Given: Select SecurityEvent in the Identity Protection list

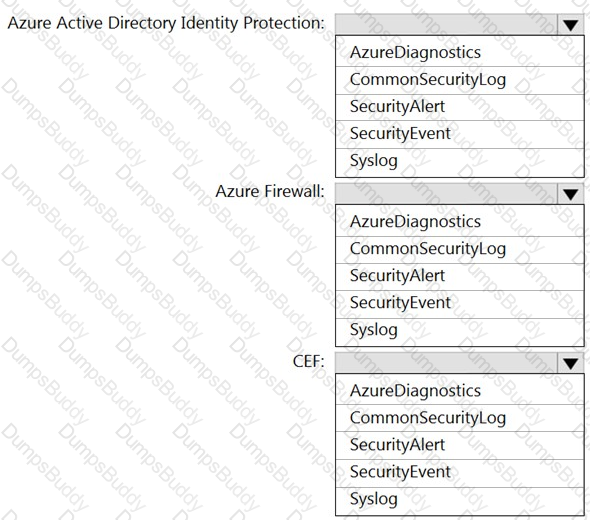Looking at the screenshot, I should click(x=460, y=134).
